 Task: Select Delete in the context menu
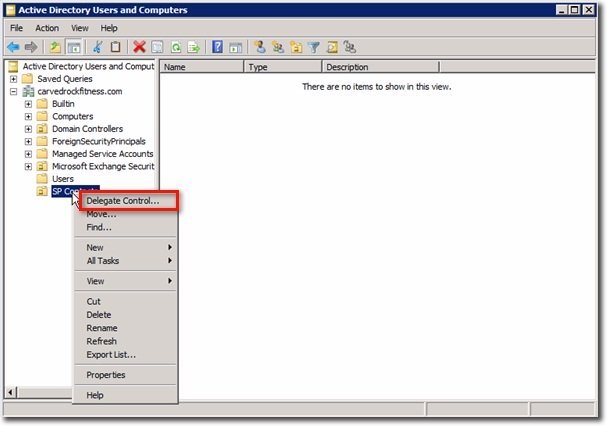[x=126, y=315]
